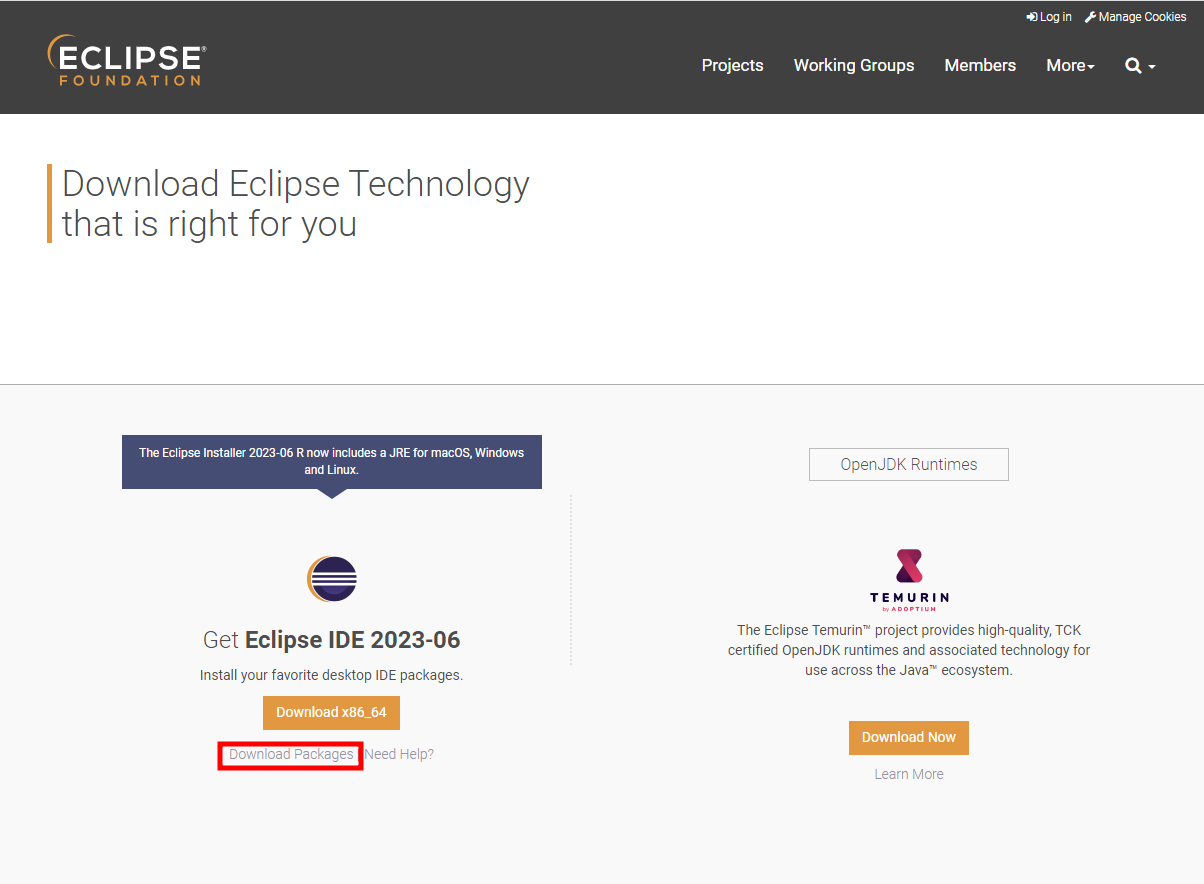Click 'Install your favorite desktop IDE packages.' text
The width and height of the screenshot is (1204, 884).
point(332,675)
